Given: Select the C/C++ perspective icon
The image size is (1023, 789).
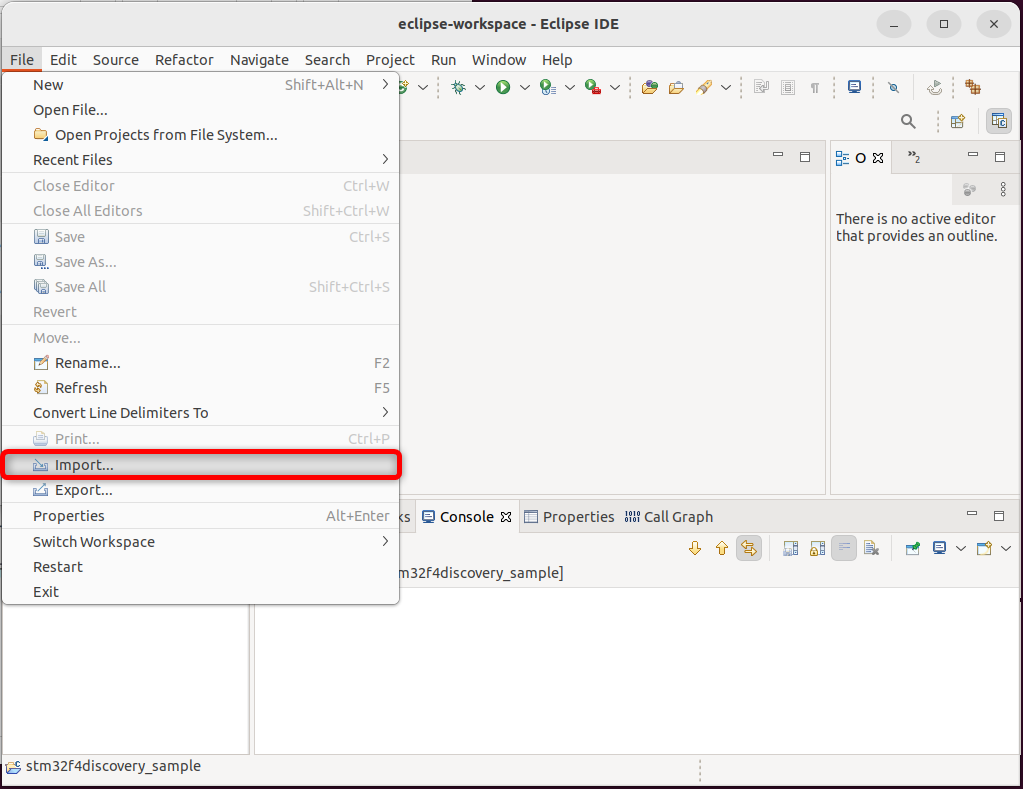Looking at the screenshot, I should pyautogui.click(x=998, y=121).
